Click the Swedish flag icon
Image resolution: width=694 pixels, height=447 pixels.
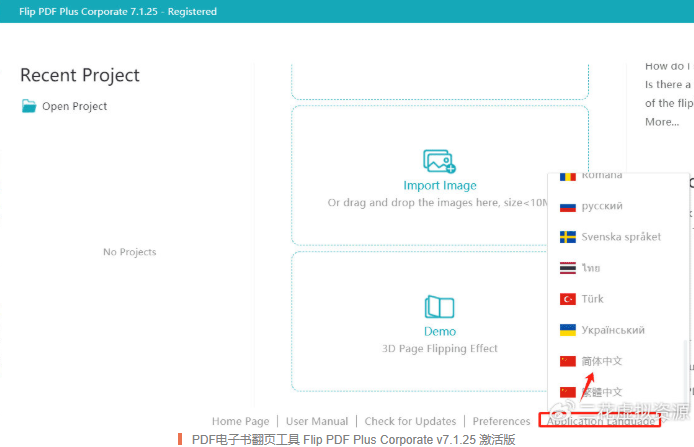[568, 237]
